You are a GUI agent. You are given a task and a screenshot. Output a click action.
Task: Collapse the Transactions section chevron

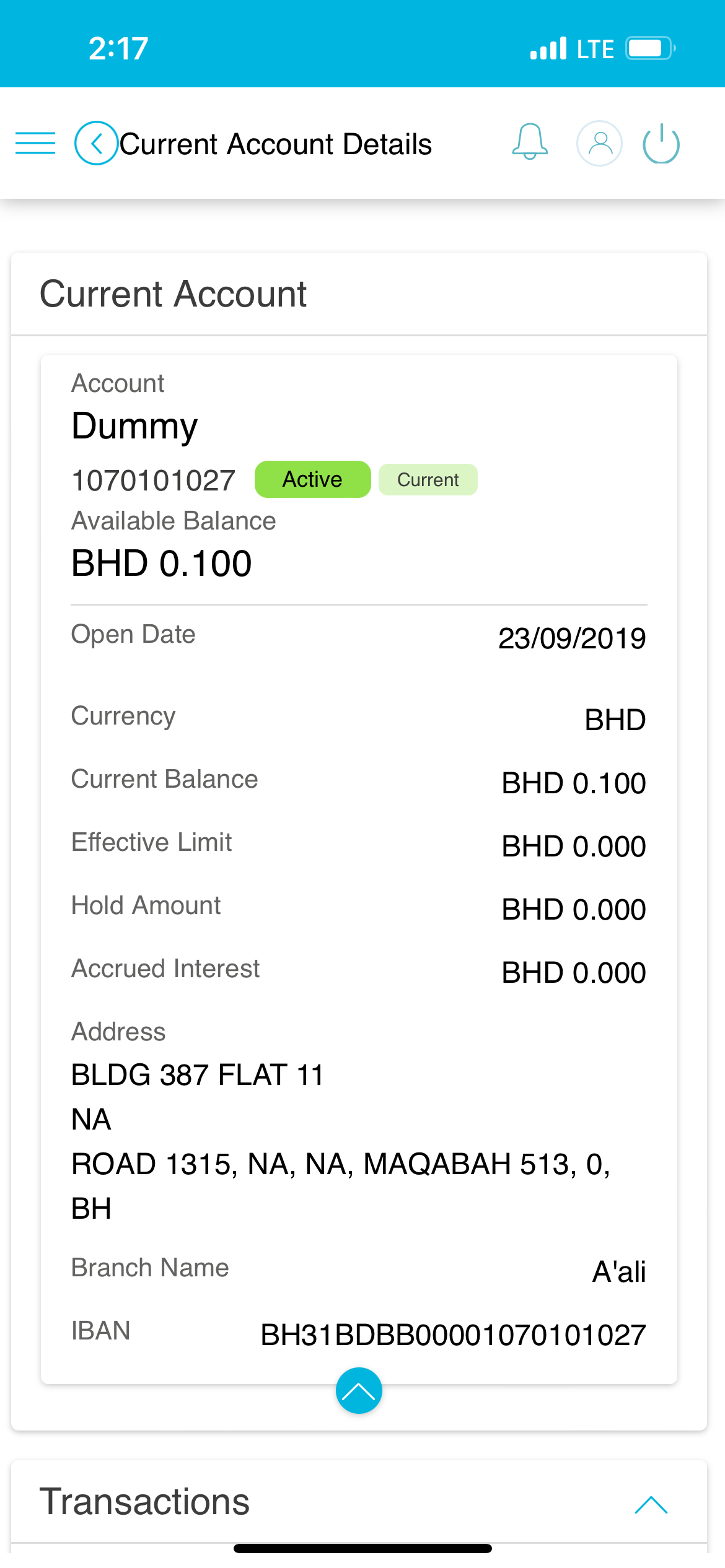click(651, 1504)
